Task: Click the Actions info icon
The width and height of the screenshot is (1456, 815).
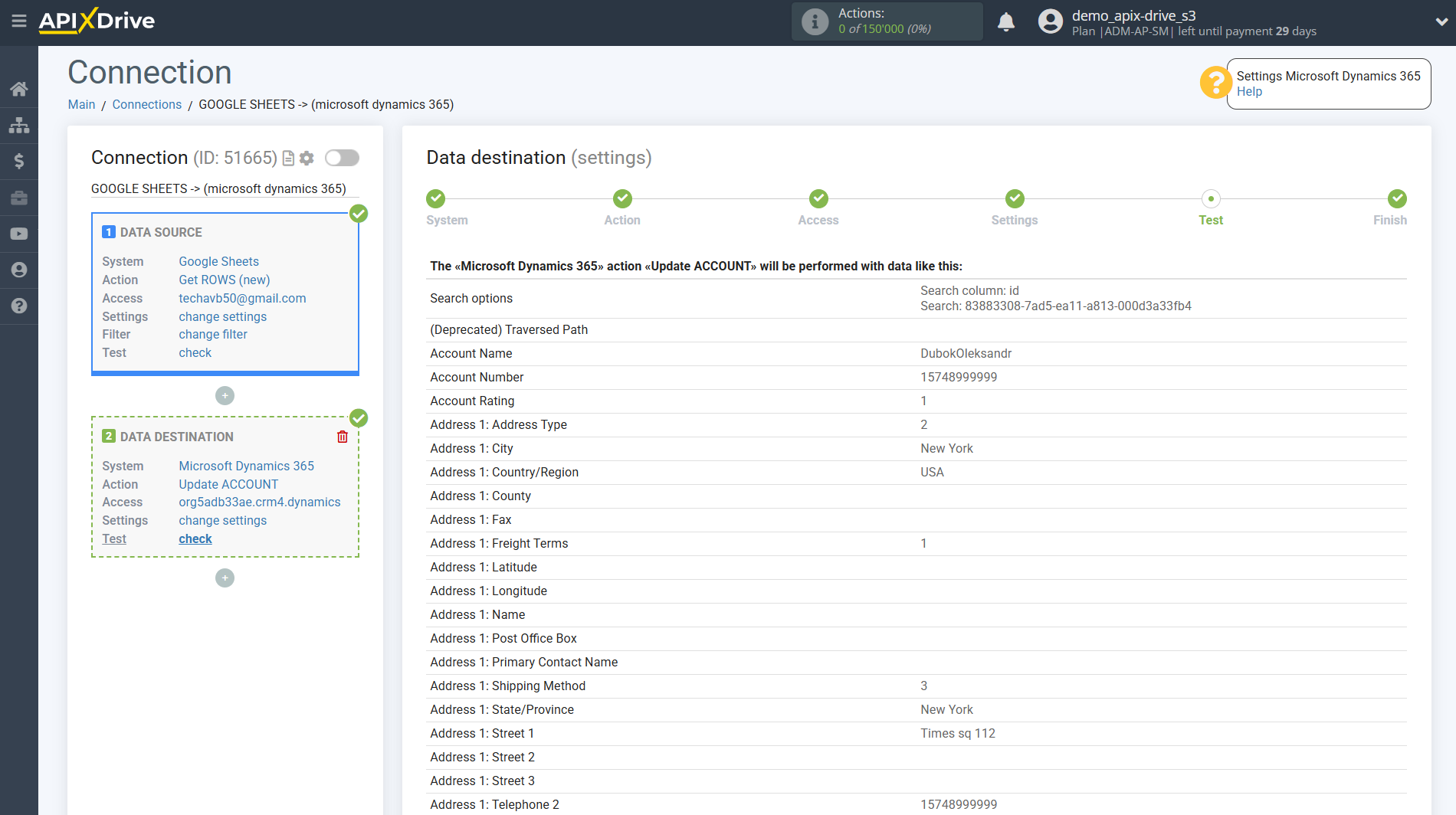Action: (815, 21)
